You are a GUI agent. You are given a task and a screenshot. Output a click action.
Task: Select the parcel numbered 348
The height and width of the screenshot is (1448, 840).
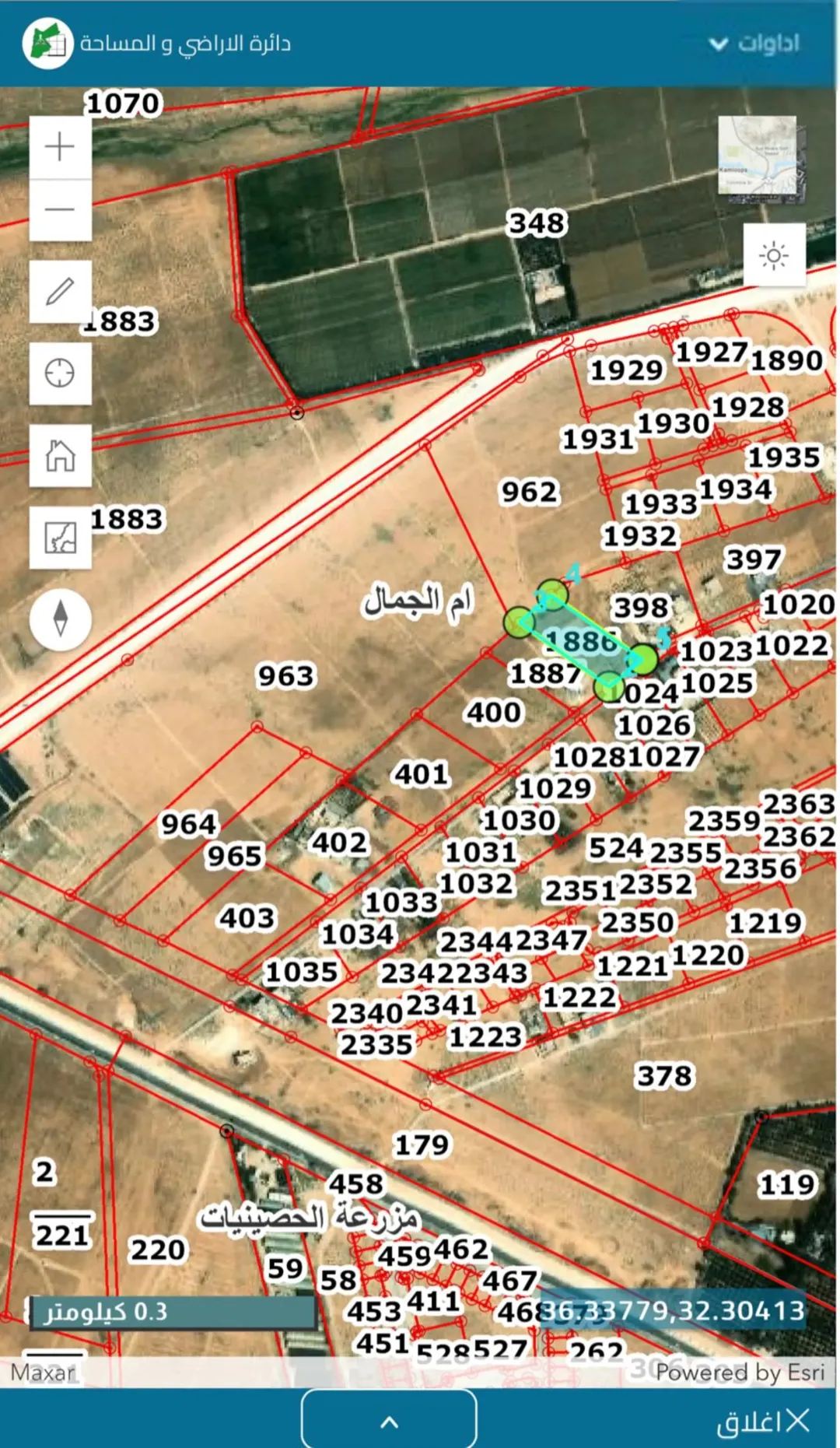point(537,223)
